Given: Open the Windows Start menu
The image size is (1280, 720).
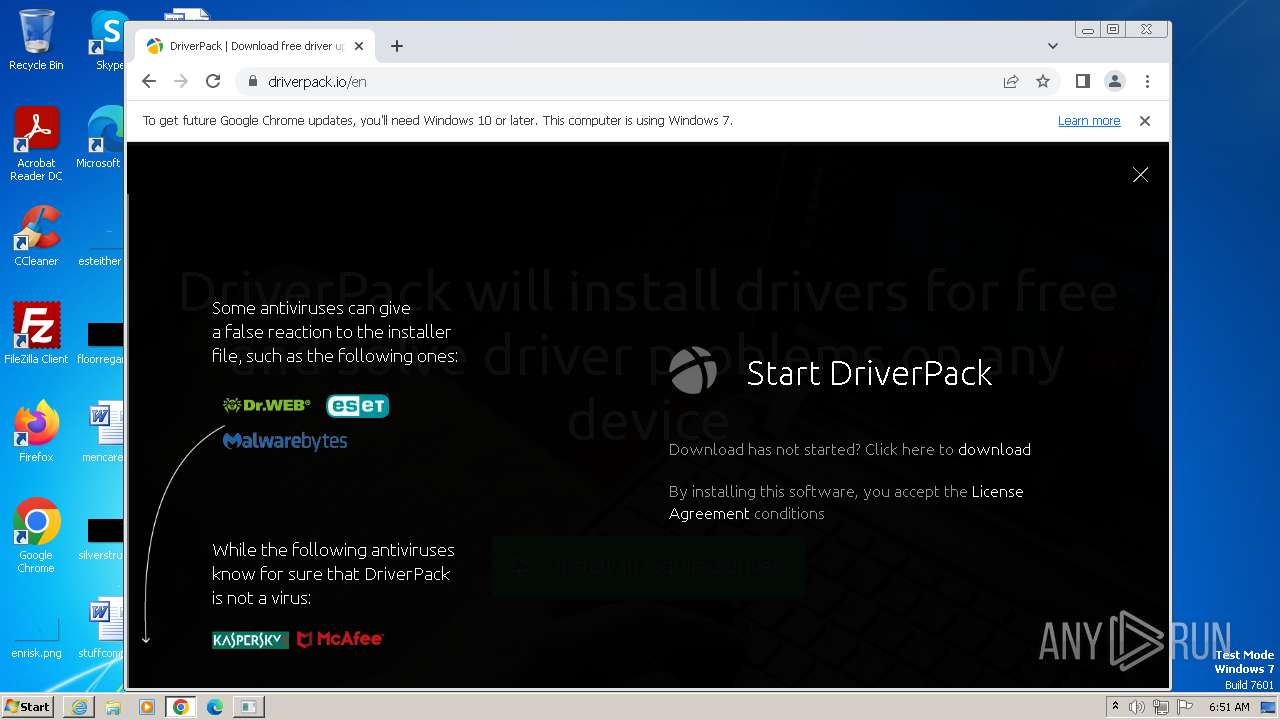Looking at the screenshot, I should [28, 707].
